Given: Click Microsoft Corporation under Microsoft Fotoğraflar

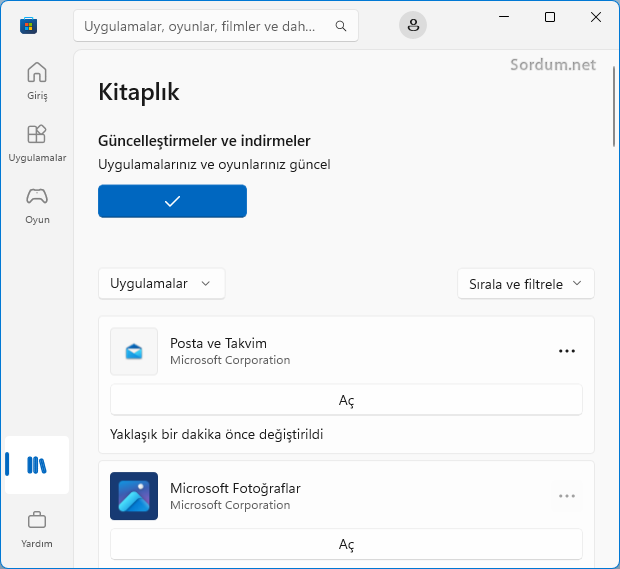Looking at the screenshot, I should click(x=230, y=505).
